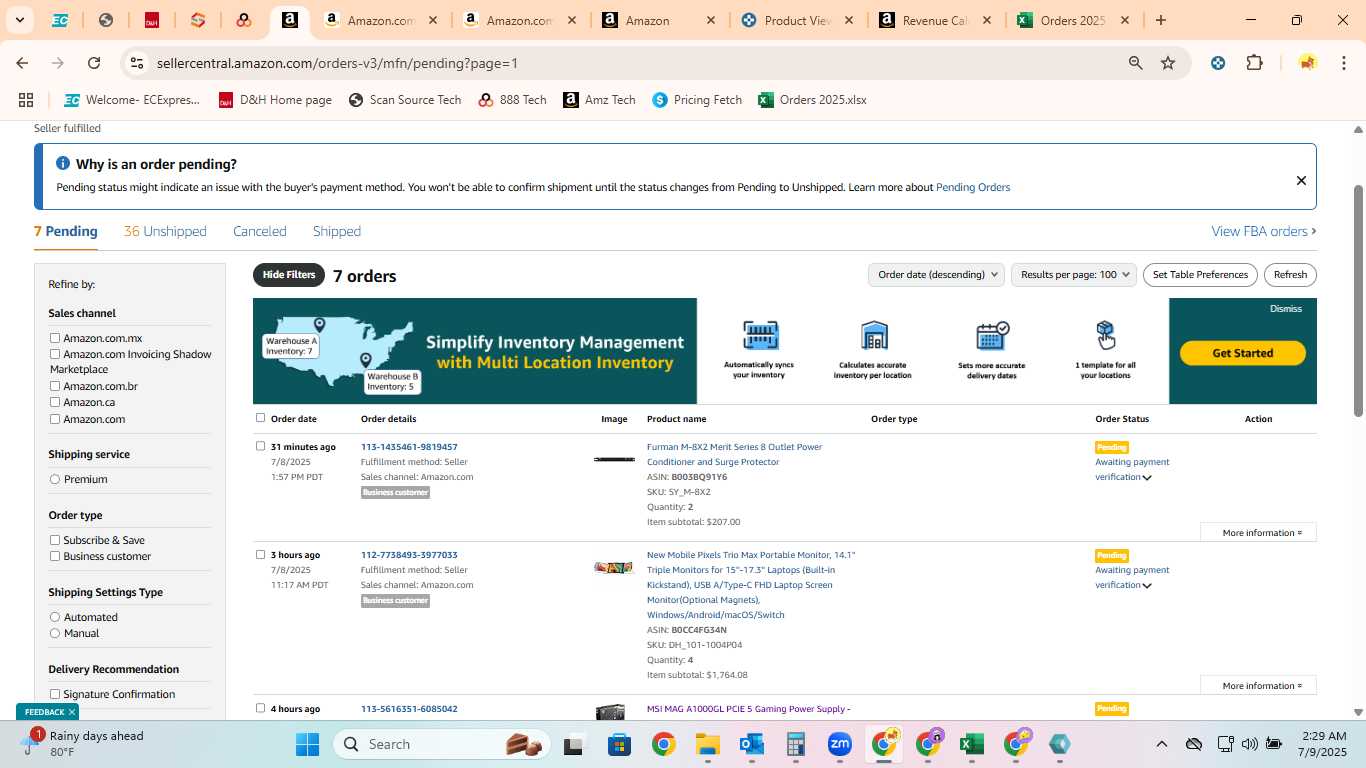Open a new browser tab
Image resolution: width=1366 pixels, height=768 pixels.
1161,20
